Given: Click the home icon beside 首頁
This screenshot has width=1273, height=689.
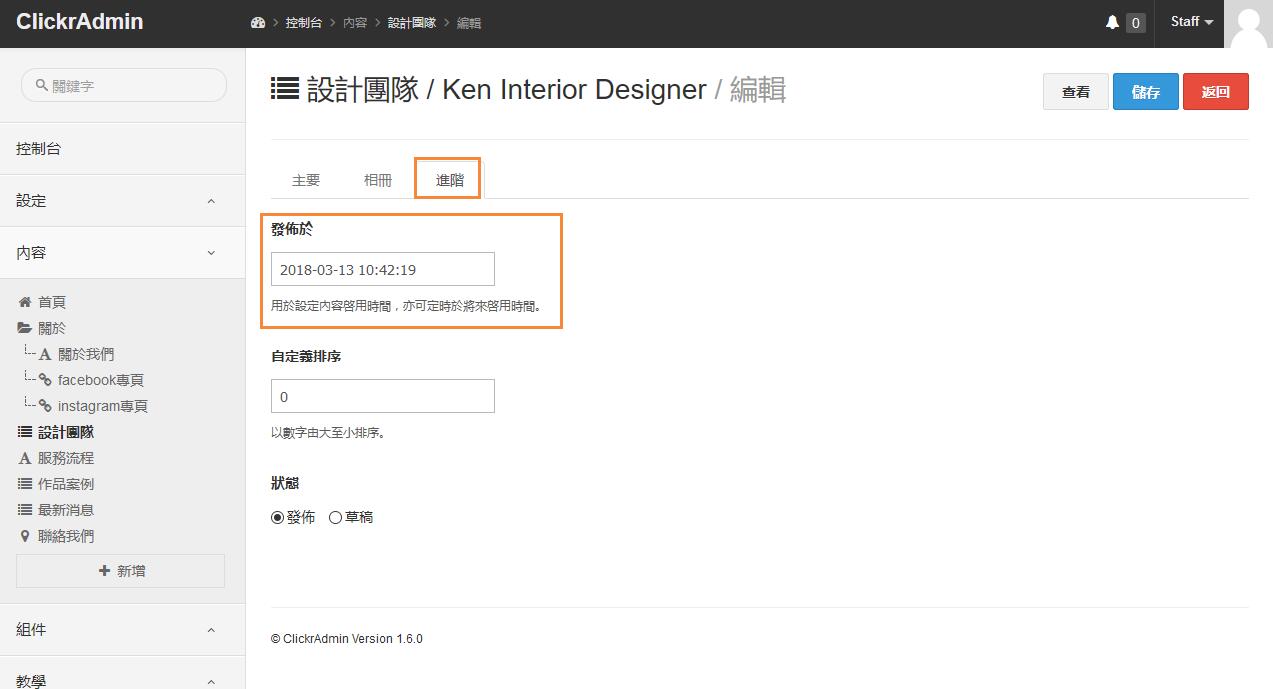Looking at the screenshot, I should pos(25,302).
